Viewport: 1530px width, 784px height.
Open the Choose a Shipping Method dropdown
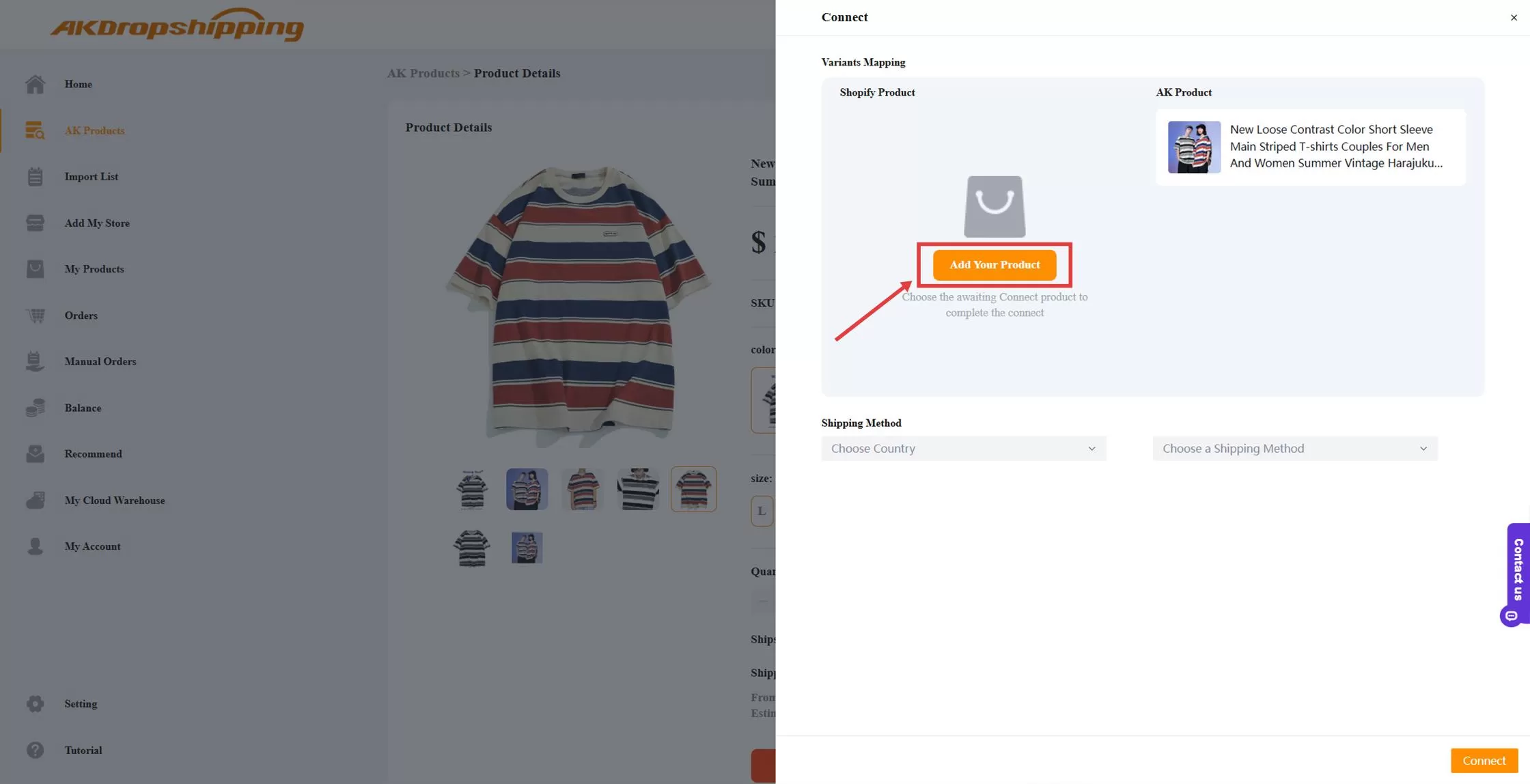tap(1294, 448)
